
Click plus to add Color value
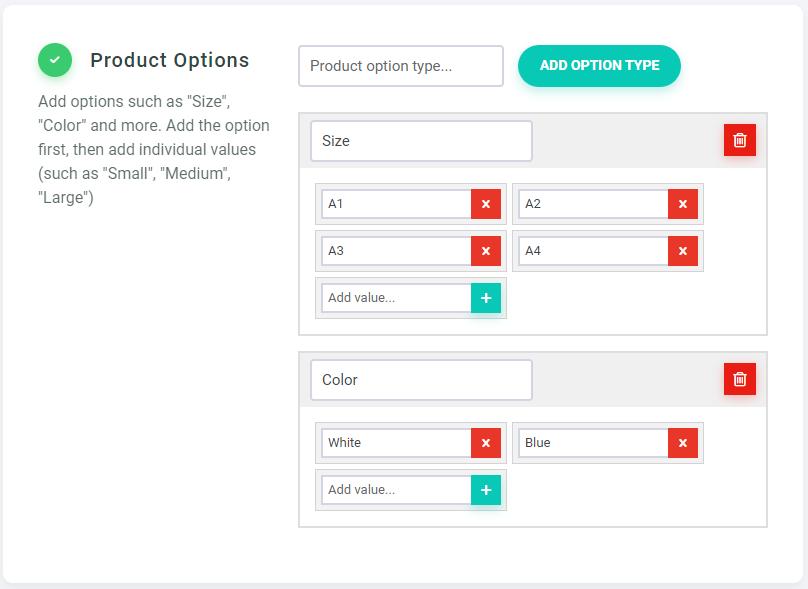pyautogui.click(x=486, y=490)
